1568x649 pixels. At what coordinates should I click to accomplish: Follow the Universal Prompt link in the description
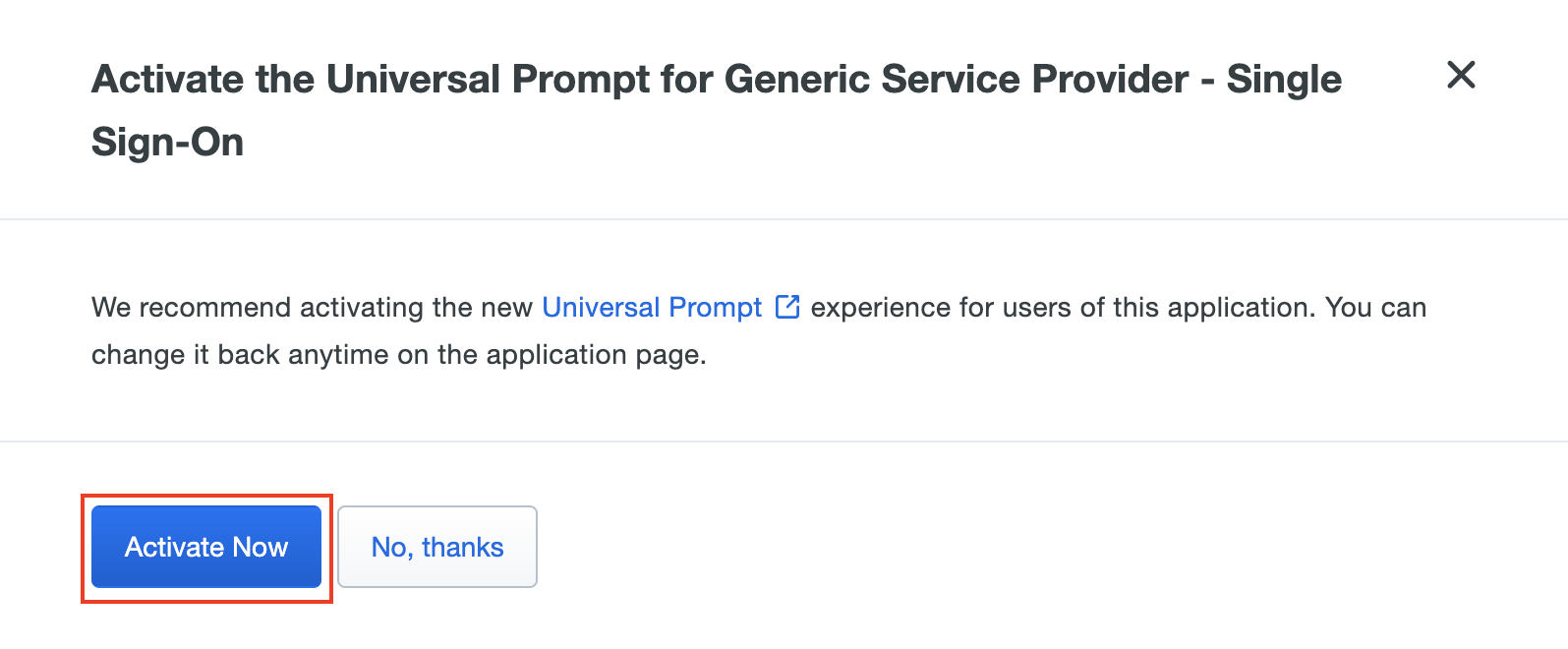tap(652, 307)
